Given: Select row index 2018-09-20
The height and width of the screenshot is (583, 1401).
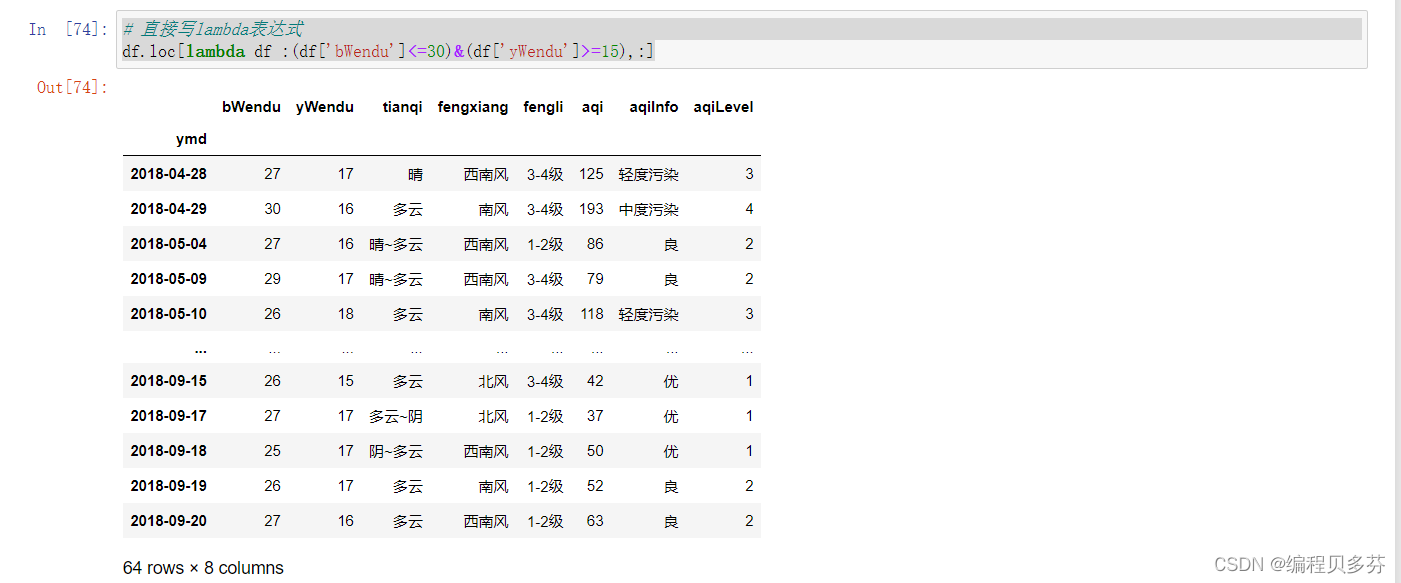Looking at the screenshot, I should click(169, 521).
